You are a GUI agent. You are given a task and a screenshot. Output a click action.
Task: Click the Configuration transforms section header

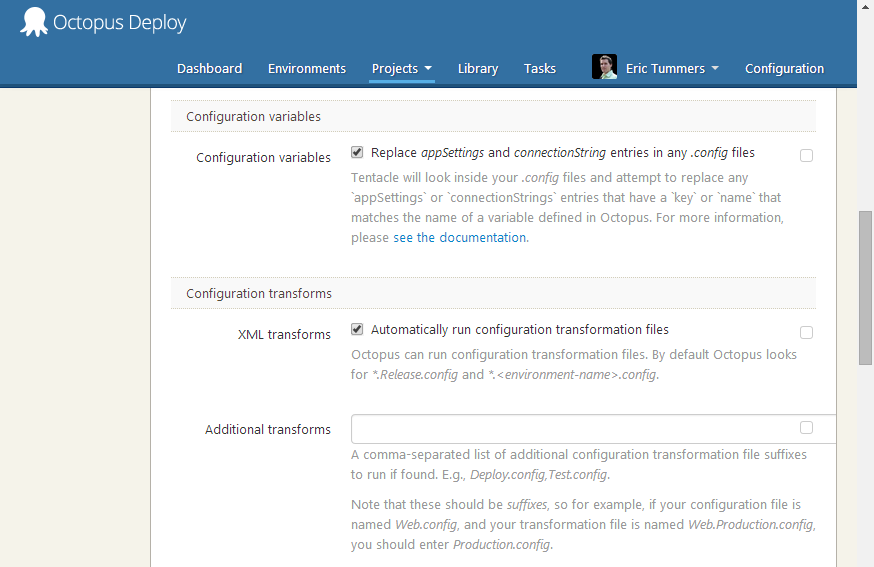259,293
